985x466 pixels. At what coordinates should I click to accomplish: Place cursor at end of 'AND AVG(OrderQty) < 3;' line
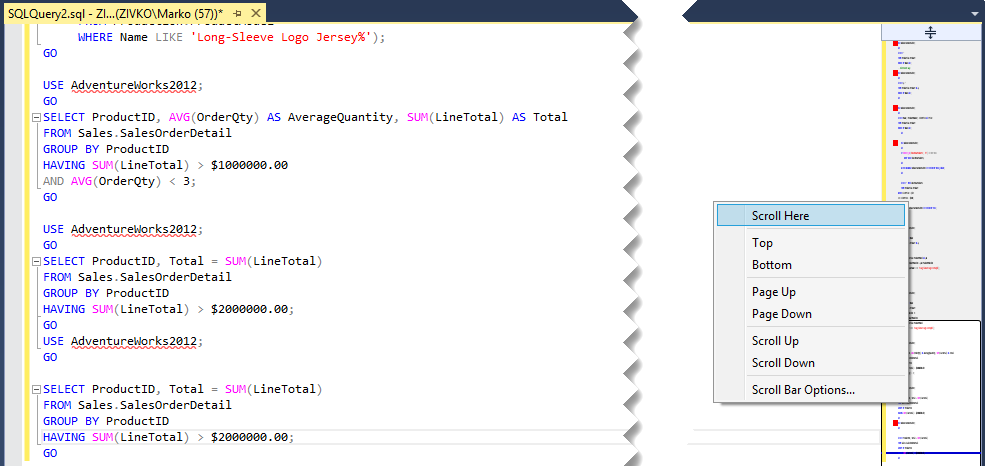tap(198, 182)
